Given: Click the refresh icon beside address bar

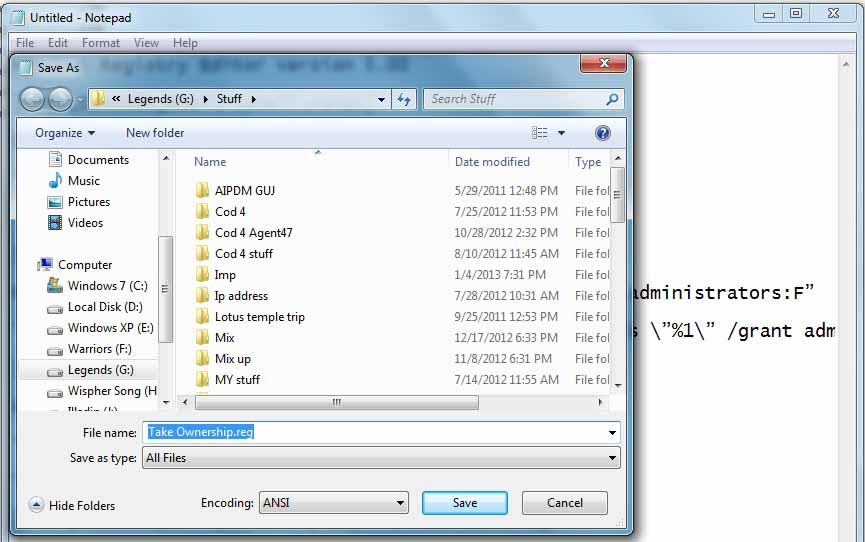Looking at the screenshot, I should (404, 99).
